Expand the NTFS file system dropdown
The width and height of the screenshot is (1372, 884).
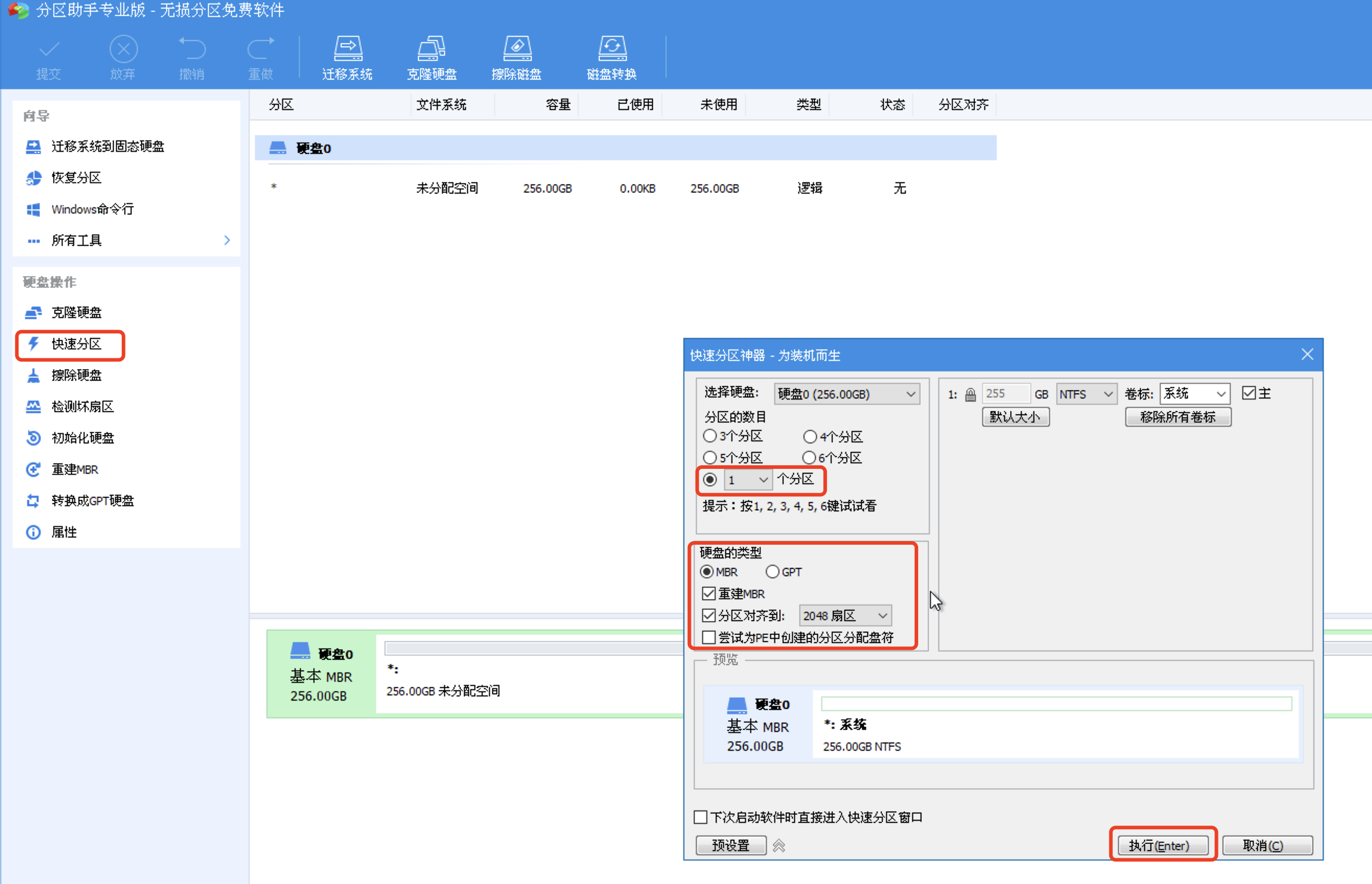tap(1086, 394)
